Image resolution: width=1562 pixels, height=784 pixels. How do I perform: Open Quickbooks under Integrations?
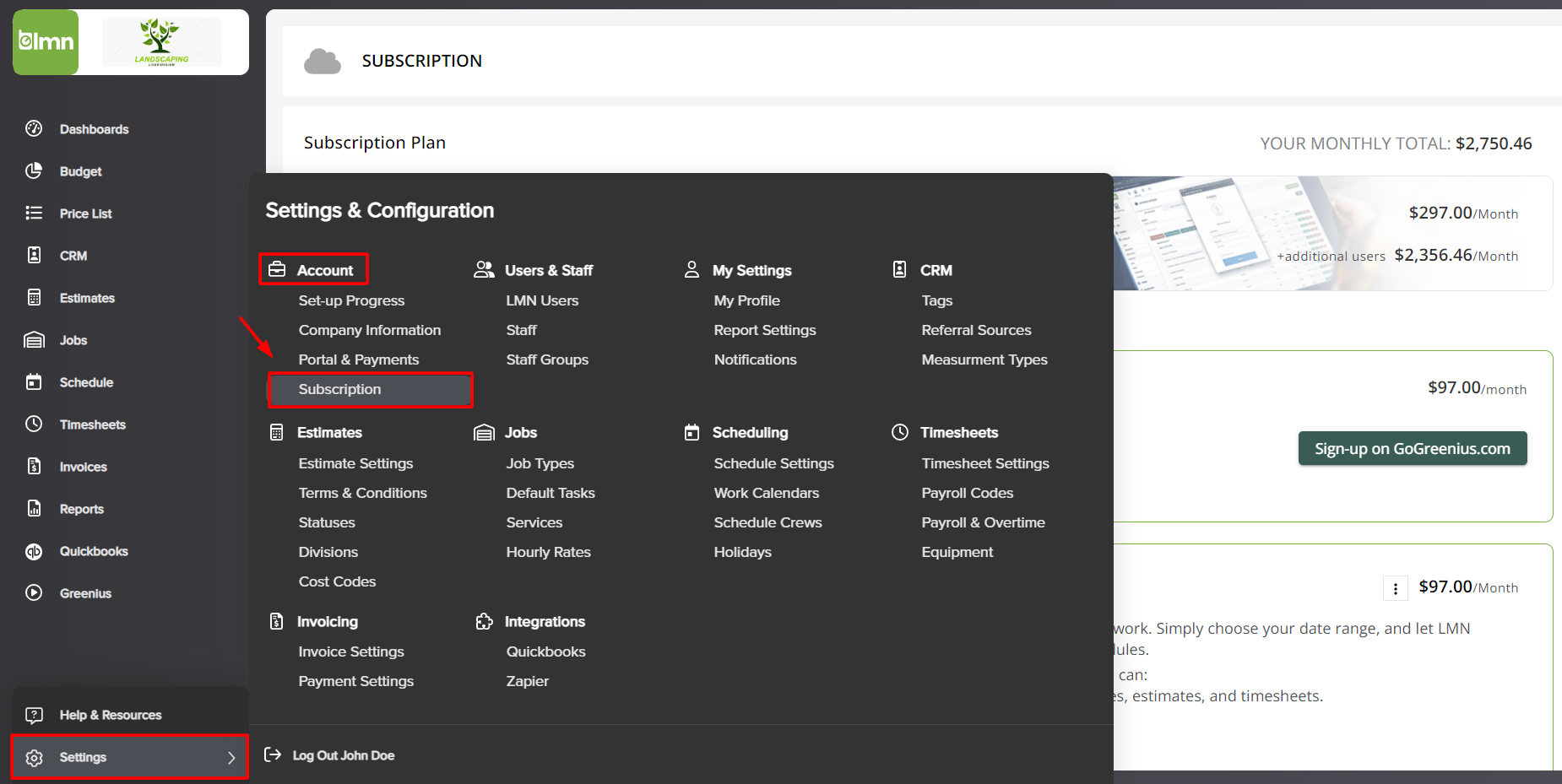[x=545, y=652]
